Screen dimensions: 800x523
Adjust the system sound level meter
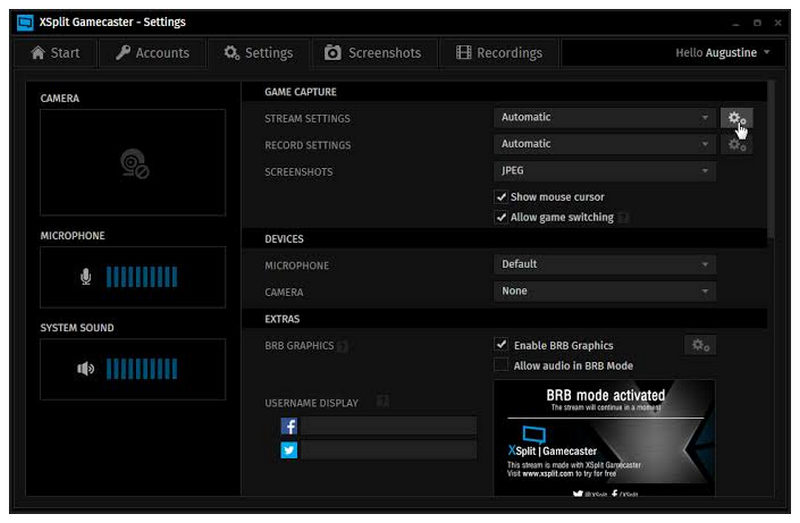[142, 368]
